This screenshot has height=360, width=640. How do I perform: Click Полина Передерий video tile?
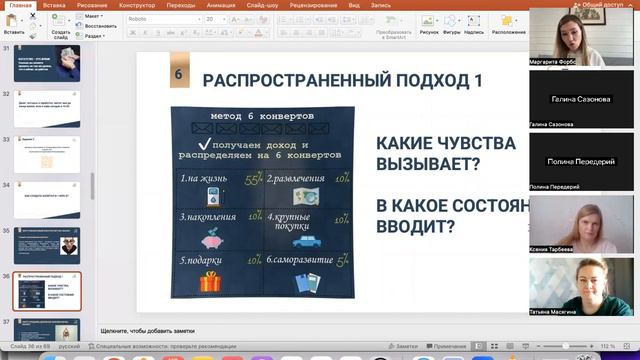582,162
